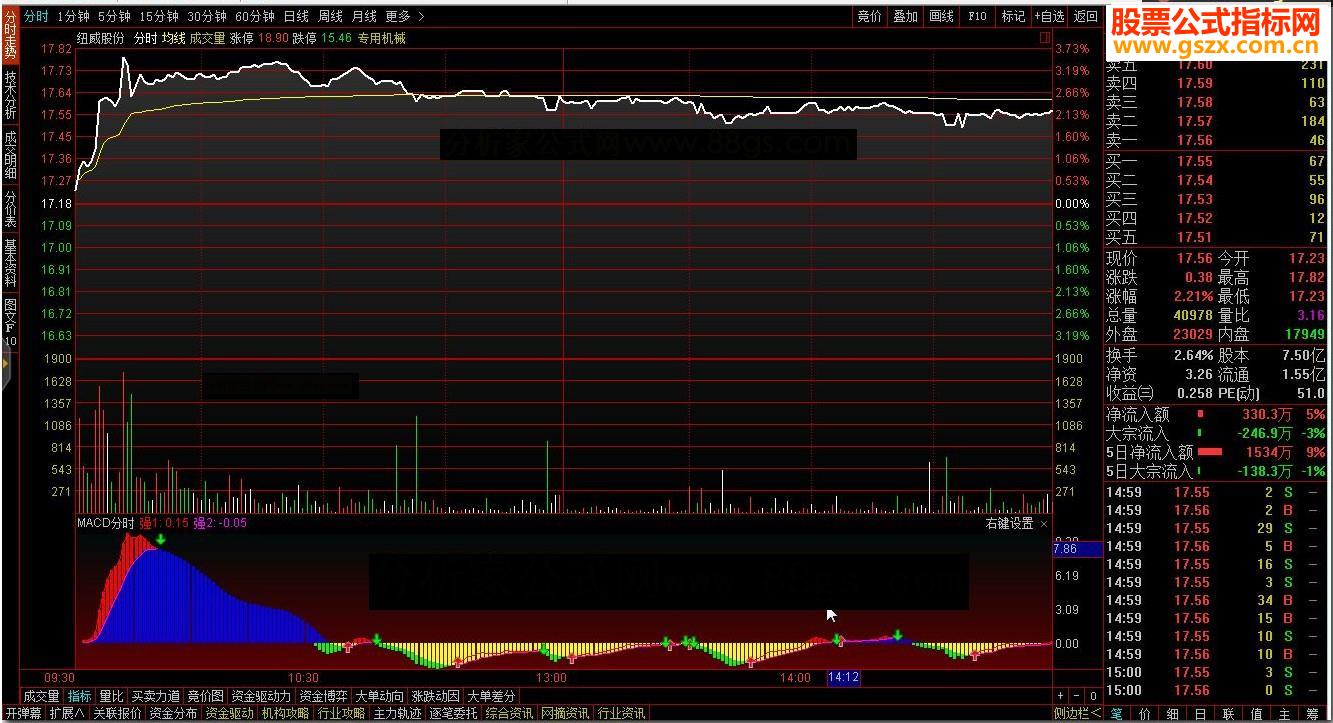Click the 竞价 button
Image resolution: width=1333 pixels, height=723 pixels.
(870, 16)
